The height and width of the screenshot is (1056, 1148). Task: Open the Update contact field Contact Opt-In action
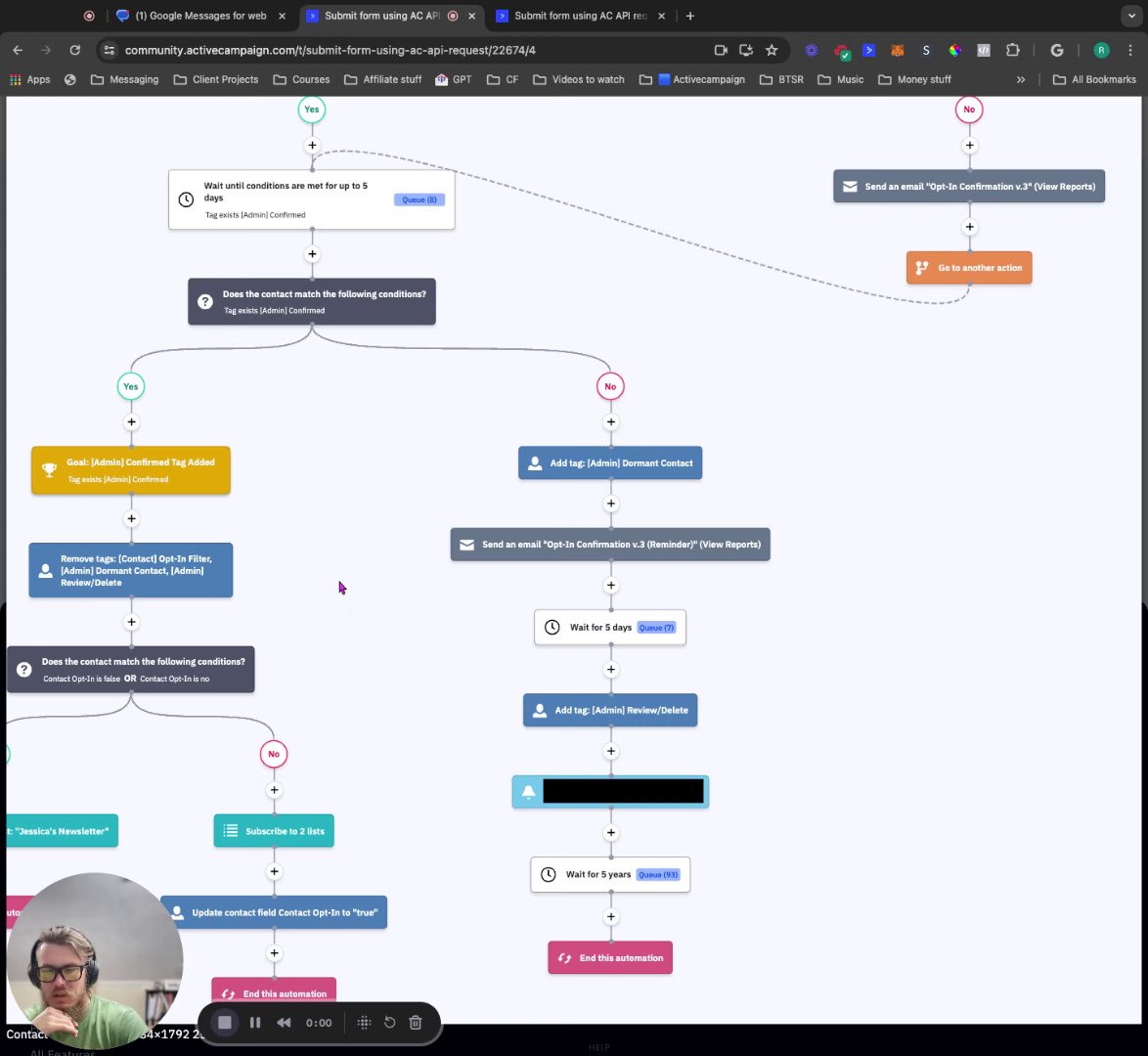274,912
